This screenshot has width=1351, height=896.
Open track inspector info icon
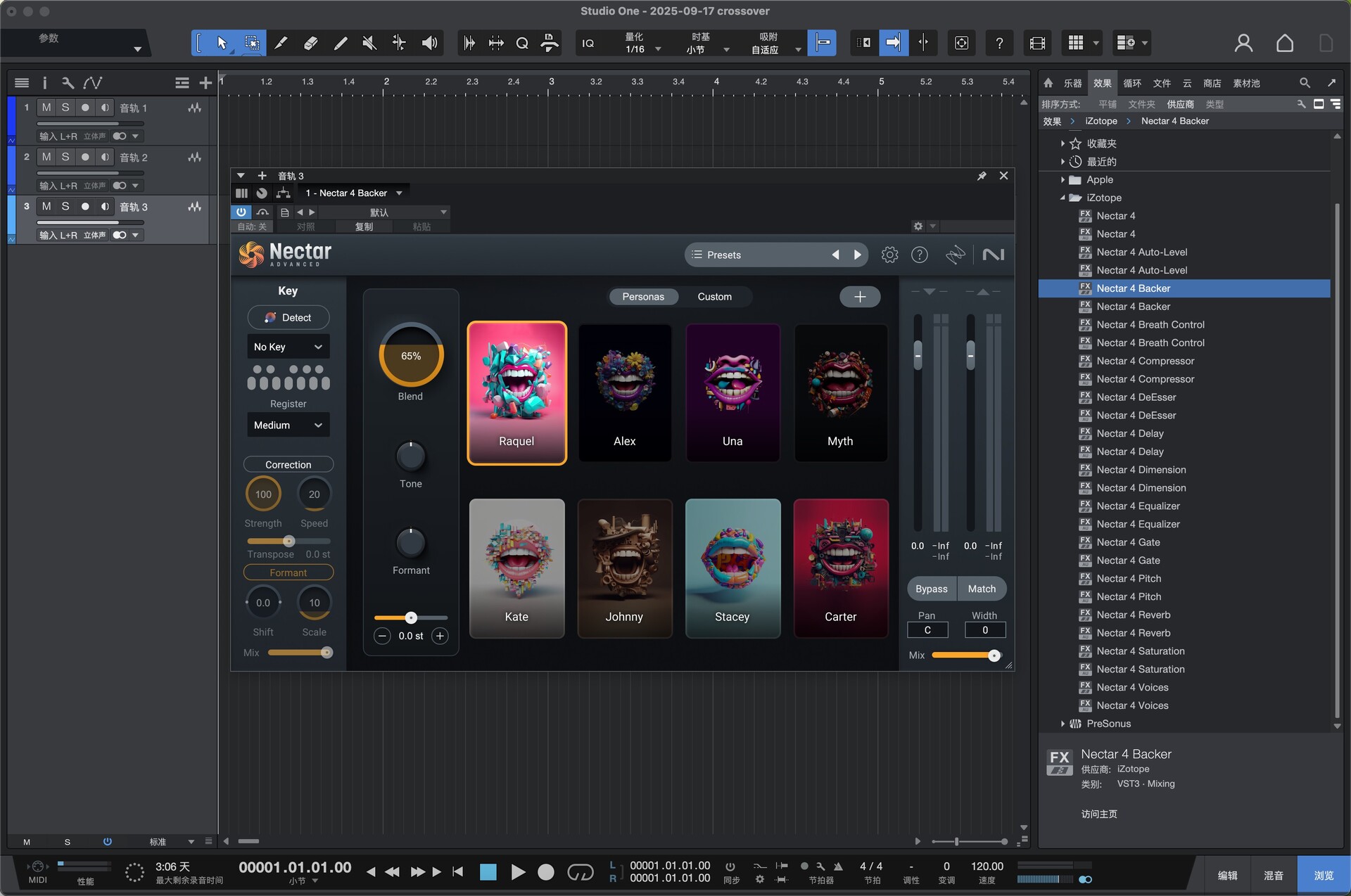(x=44, y=83)
